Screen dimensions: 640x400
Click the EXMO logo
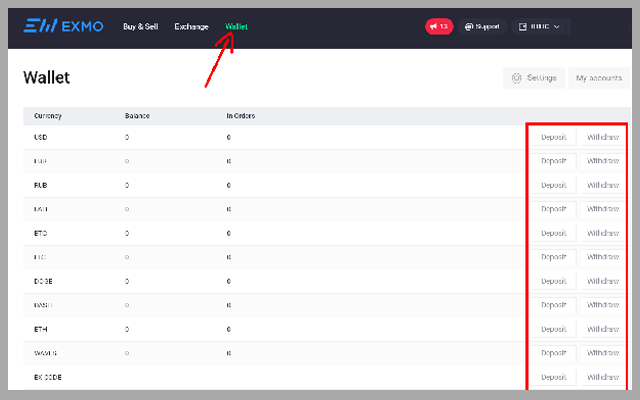point(63,26)
